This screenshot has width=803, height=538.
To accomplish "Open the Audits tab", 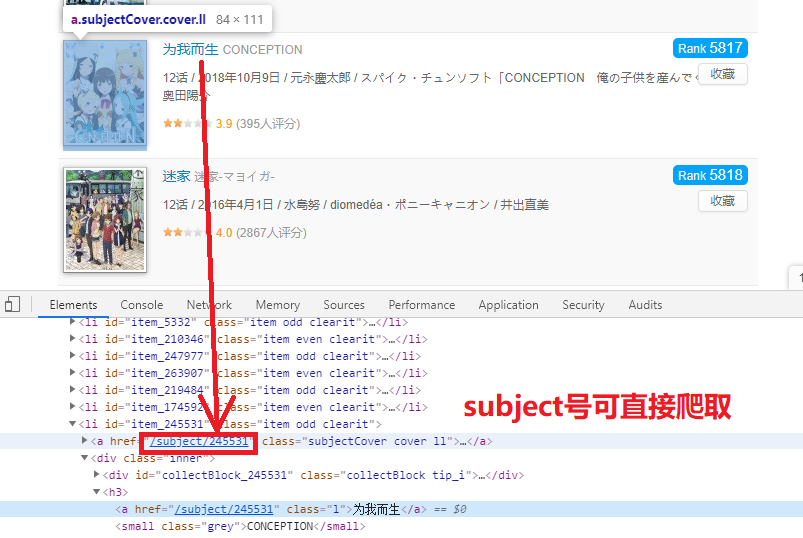I will (645, 305).
